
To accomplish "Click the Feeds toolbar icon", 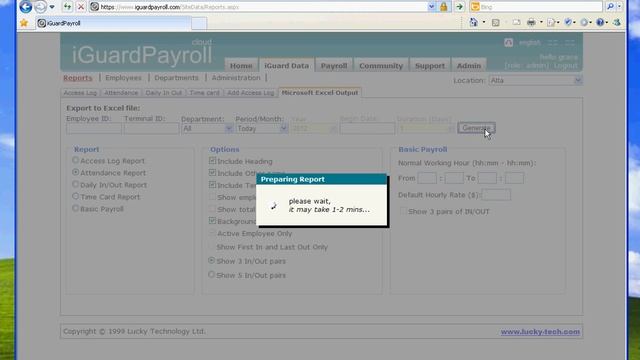I will pos(496,22).
